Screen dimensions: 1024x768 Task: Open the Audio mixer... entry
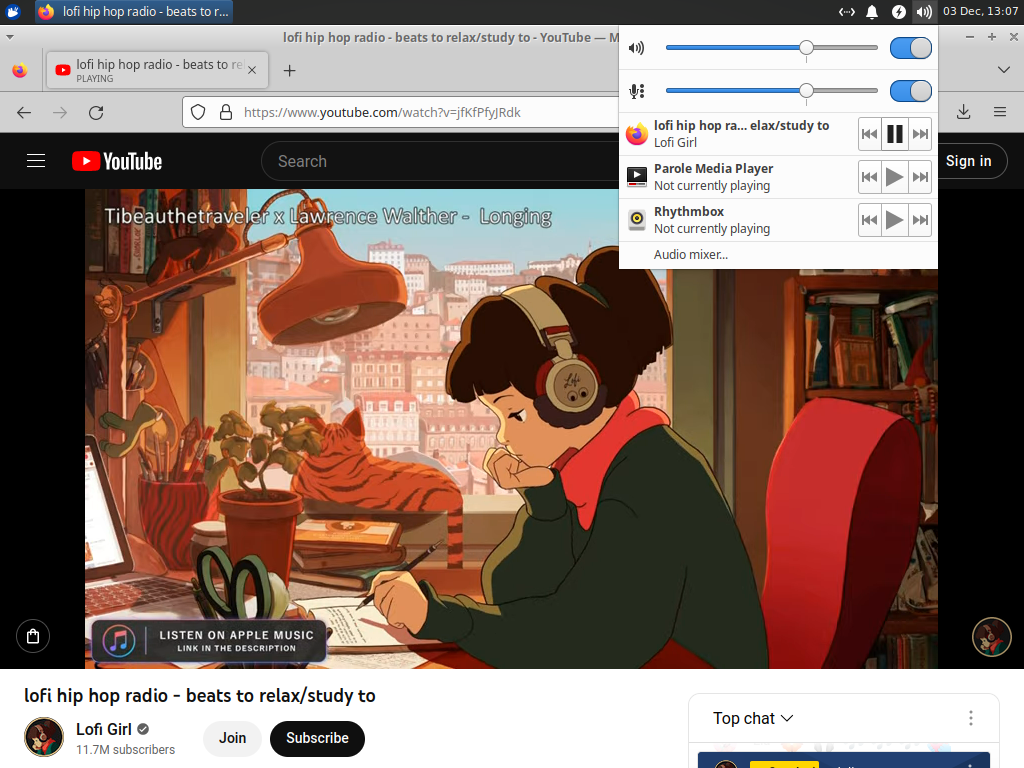[x=690, y=254]
